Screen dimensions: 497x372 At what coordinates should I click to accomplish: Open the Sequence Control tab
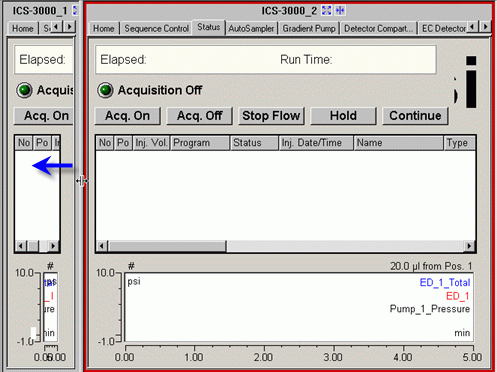[x=156, y=29]
